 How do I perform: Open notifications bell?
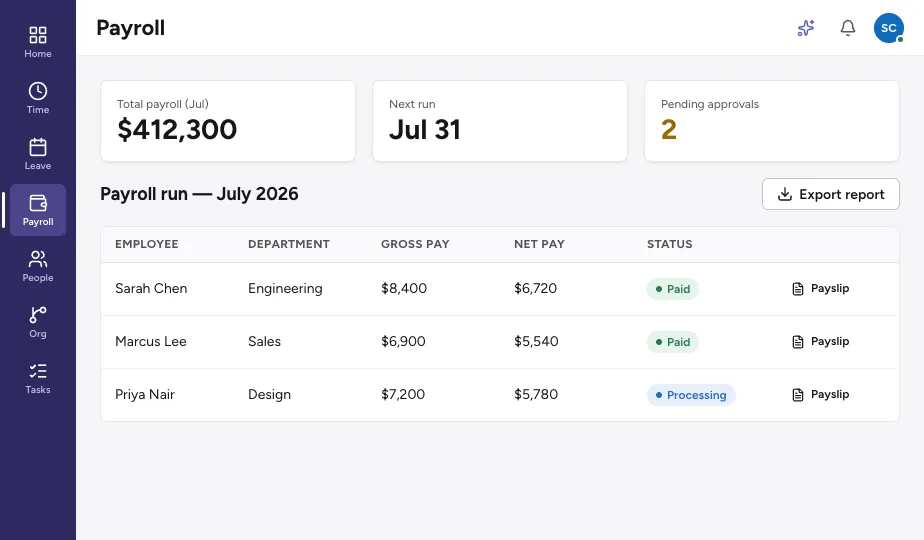(847, 28)
